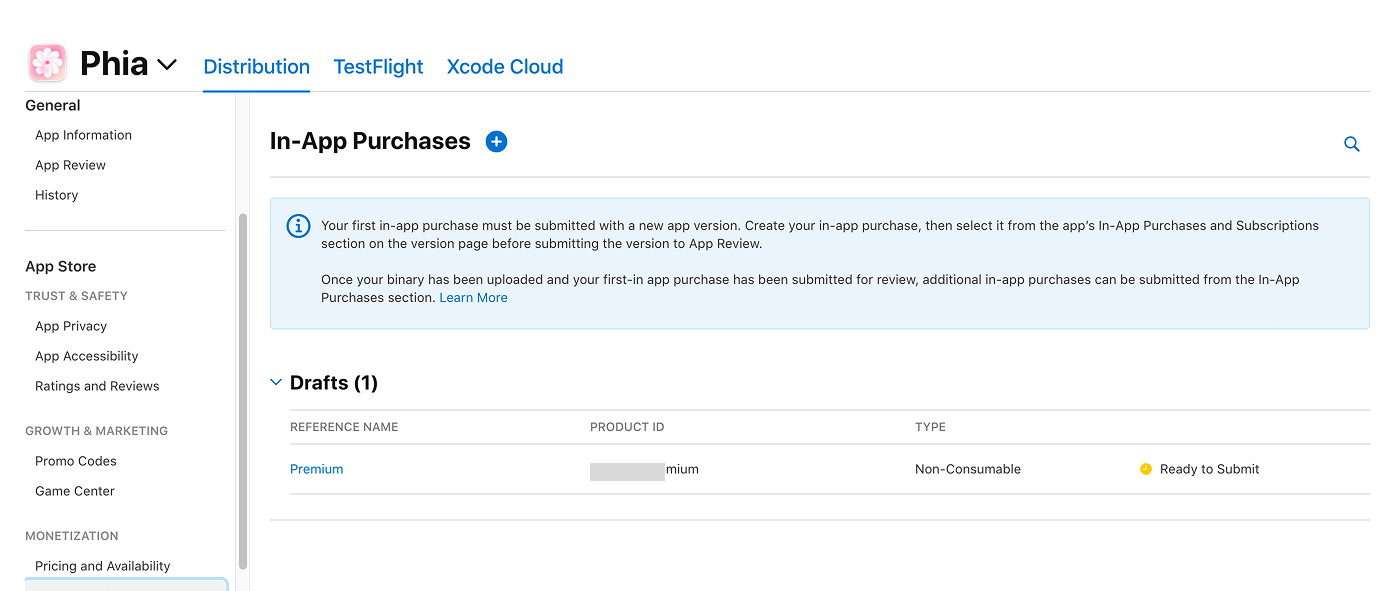
Task: Go to App Privacy settings
Action: tap(71, 326)
